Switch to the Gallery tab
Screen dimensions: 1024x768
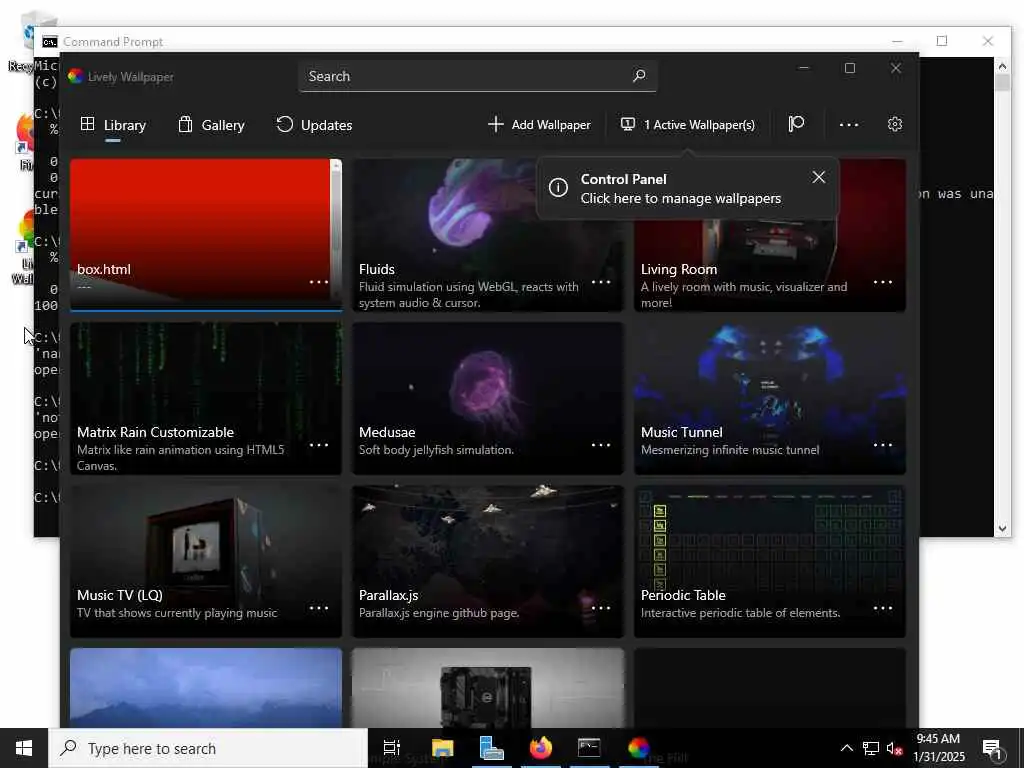pyautogui.click(x=211, y=125)
